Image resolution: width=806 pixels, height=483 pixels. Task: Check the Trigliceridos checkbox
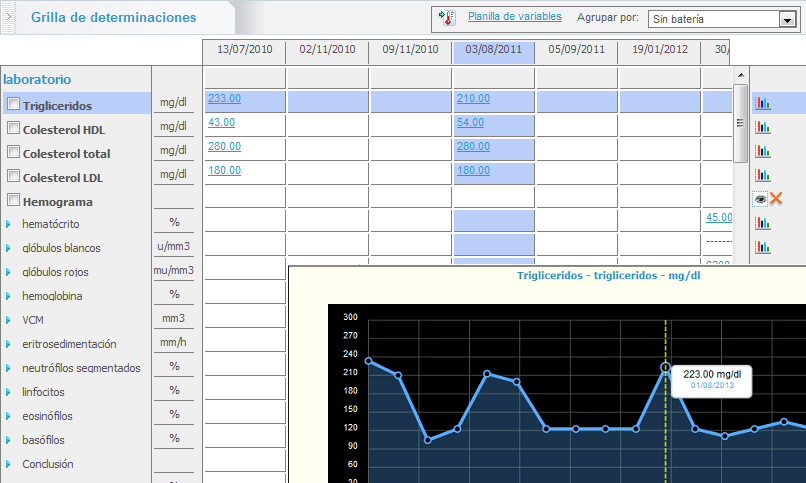13,104
